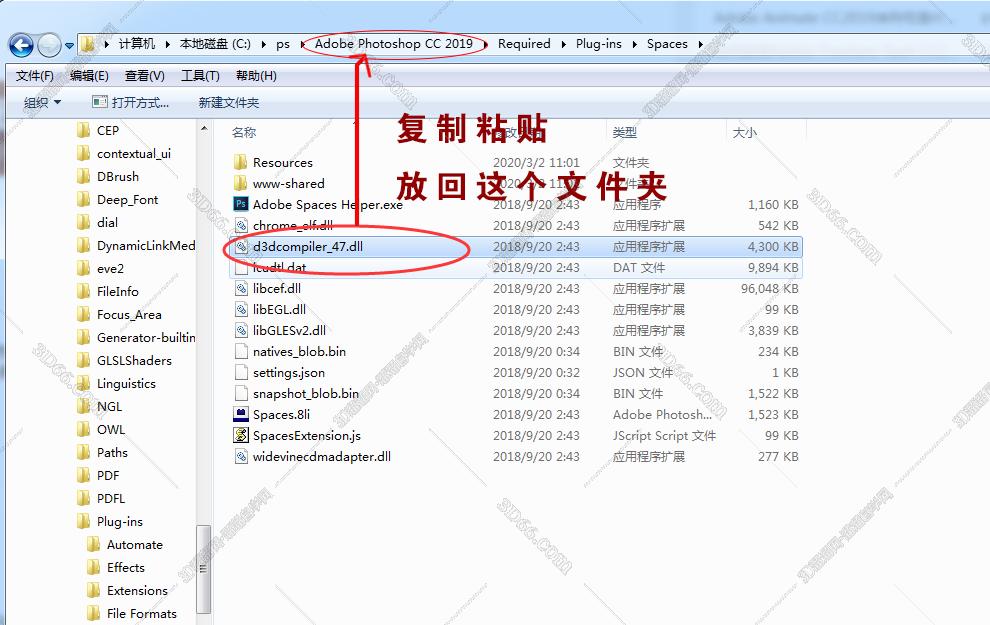
Task: Select the Deep_Font folder in the tree
Action: 117,199
